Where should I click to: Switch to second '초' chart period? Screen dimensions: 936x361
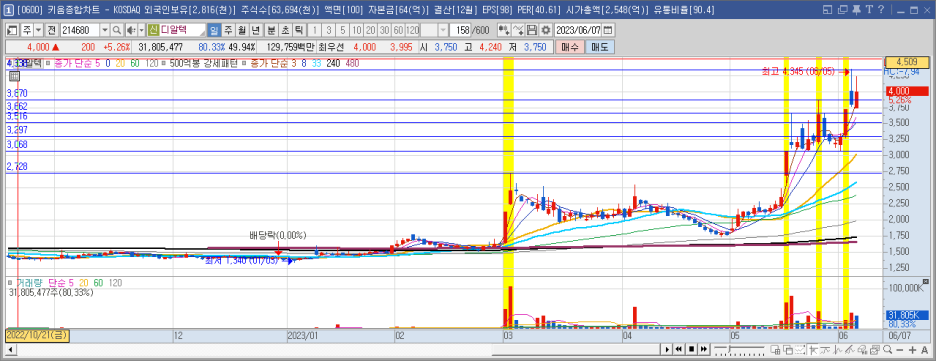pyautogui.click(x=285, y=30)
